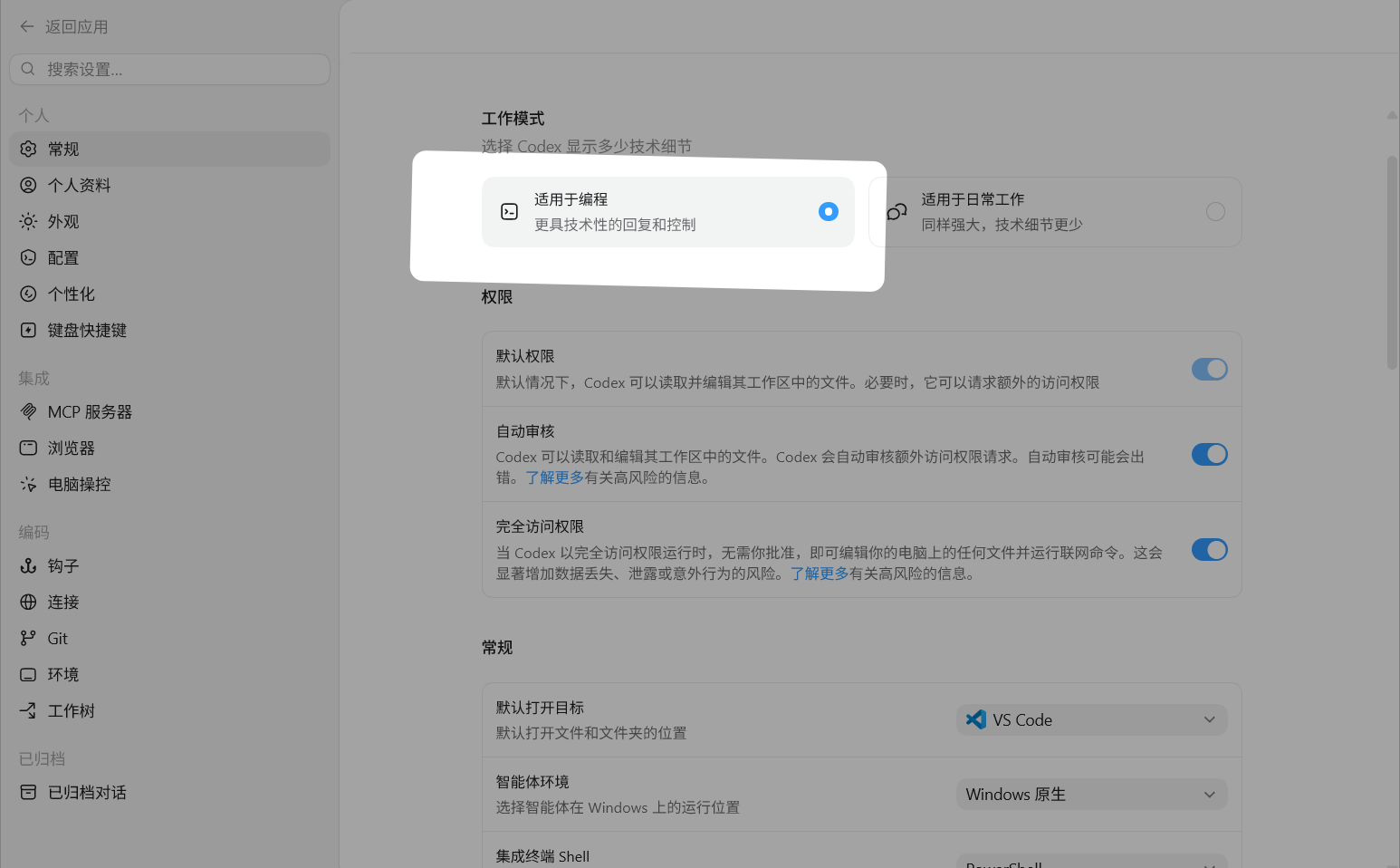Toggle the 默认权限 switch

(1210, 369)
